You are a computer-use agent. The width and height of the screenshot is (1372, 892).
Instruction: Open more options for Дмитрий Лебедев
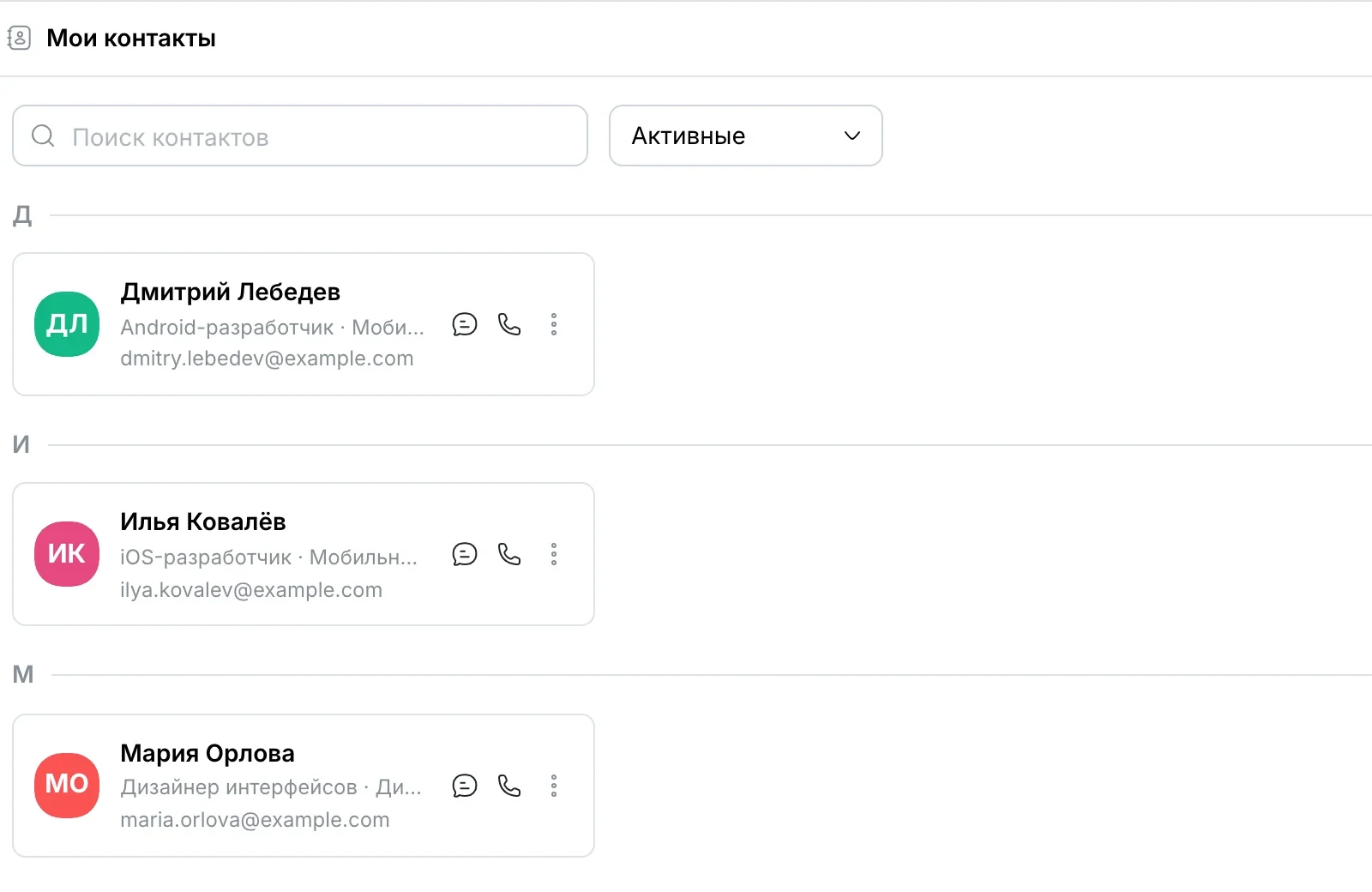[554, 324]
